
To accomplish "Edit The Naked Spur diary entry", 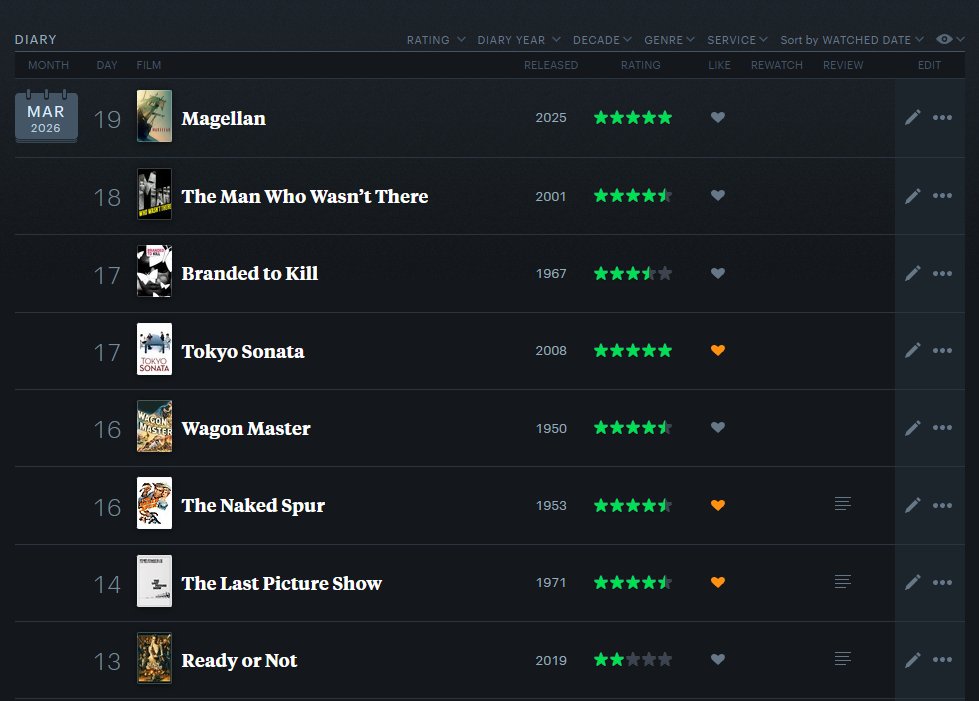I will click(912, 506).
